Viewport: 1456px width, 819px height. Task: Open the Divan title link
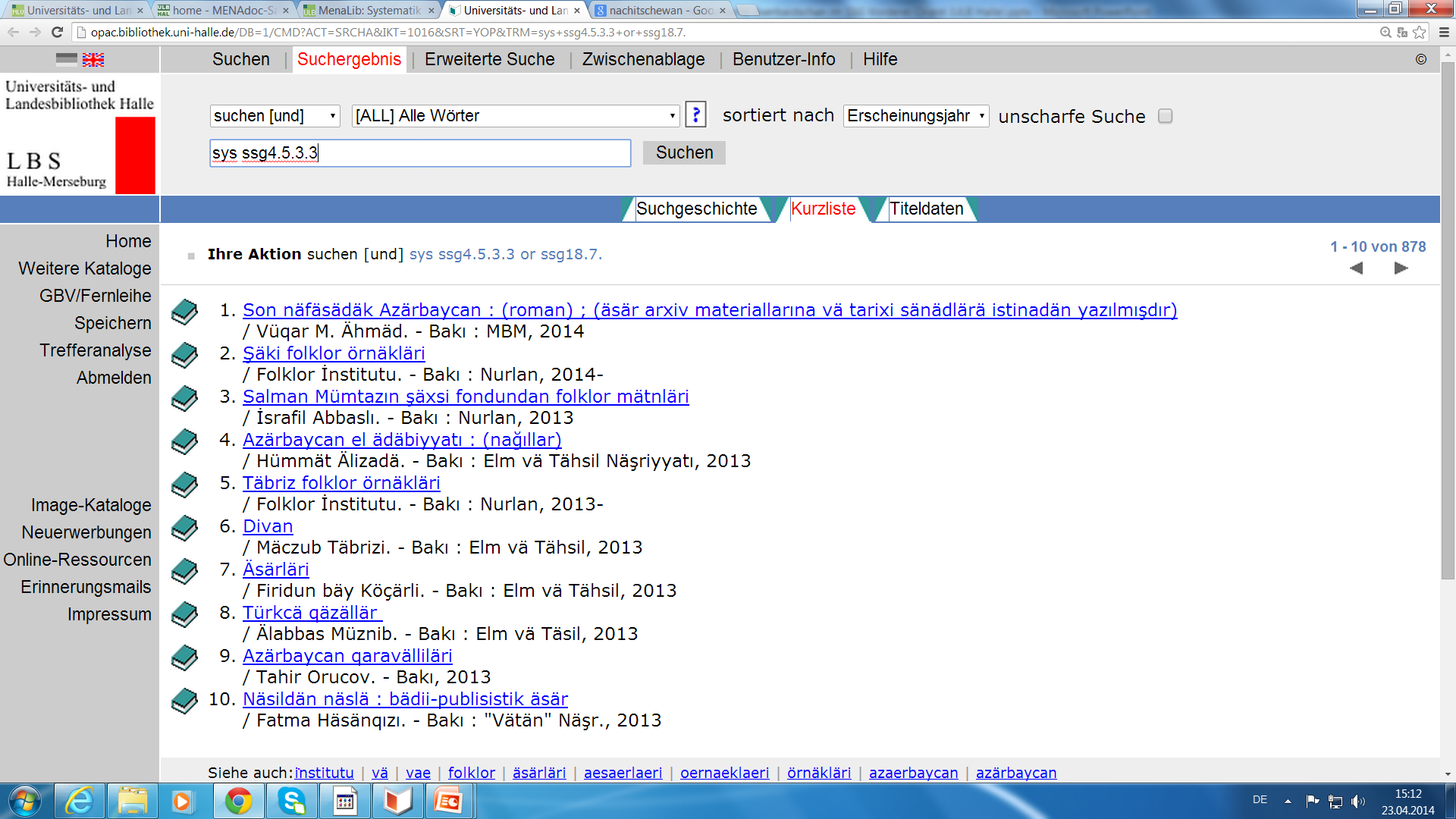point(268,526)
